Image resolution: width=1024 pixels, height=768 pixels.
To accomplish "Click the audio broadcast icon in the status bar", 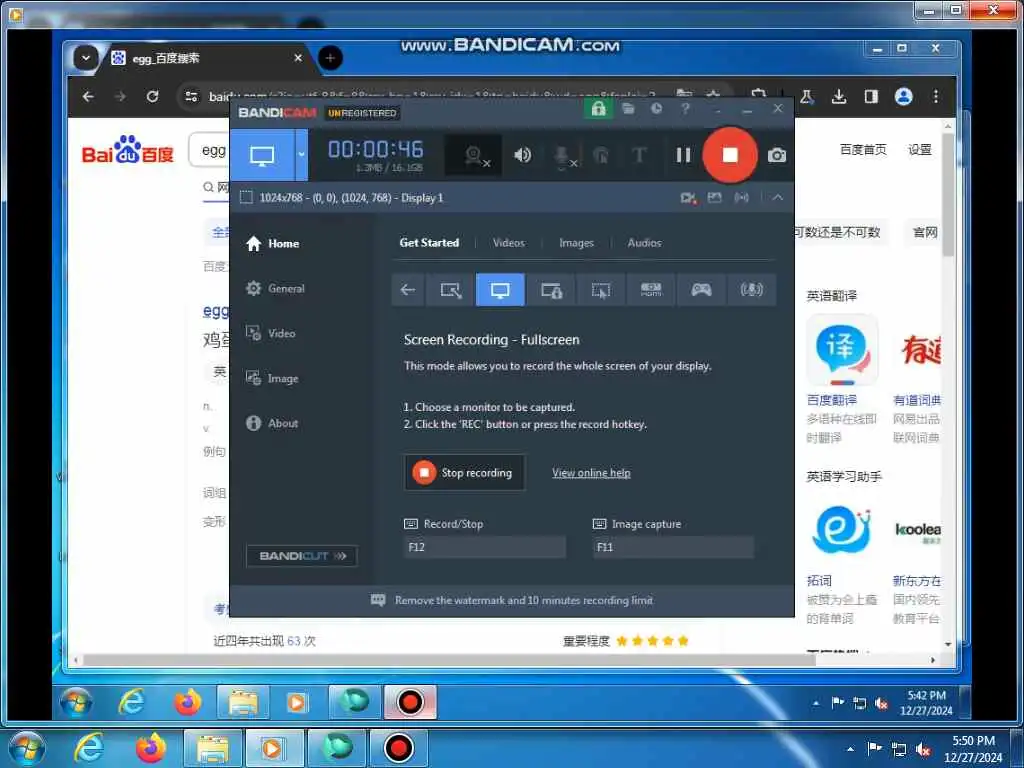I will pos(741,197).
